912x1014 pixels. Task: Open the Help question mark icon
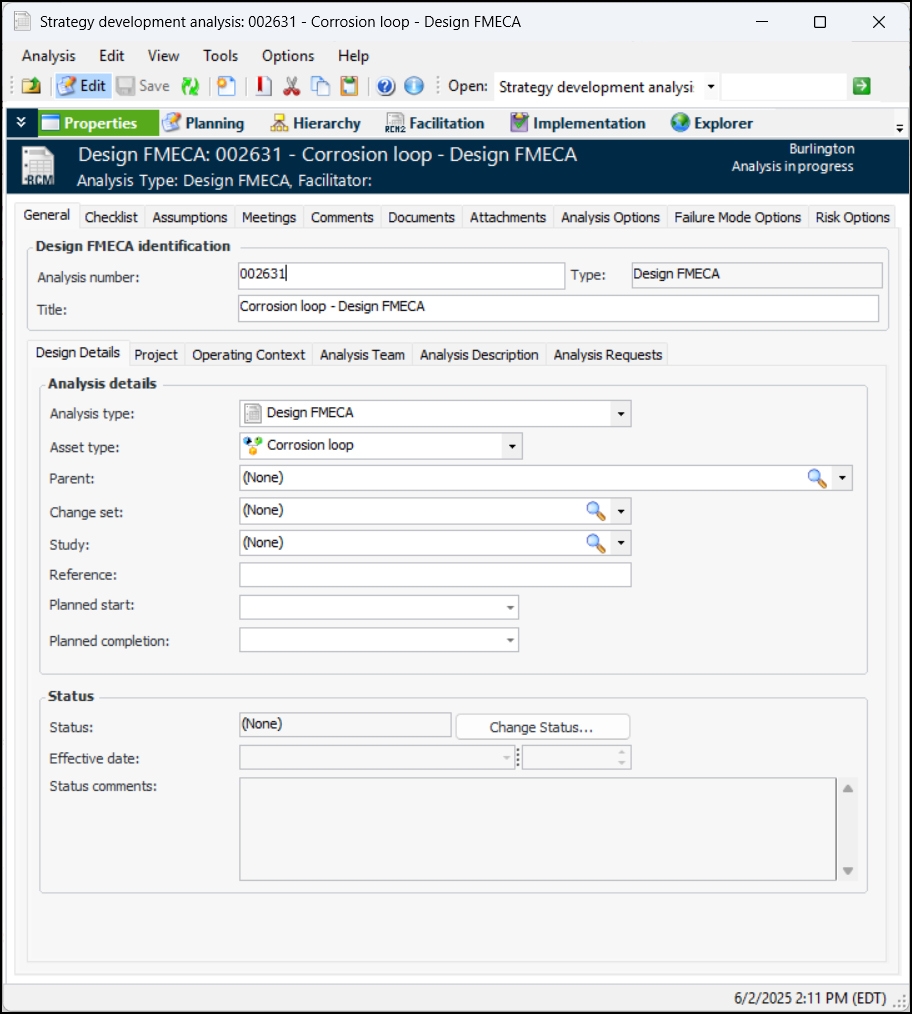pyautogui.click(x=386, y=87)
